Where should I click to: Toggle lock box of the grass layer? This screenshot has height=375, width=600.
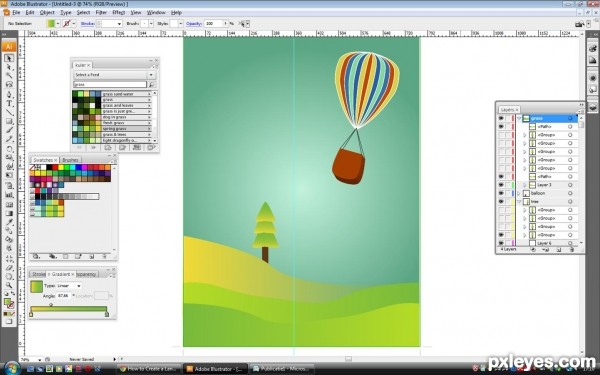point(508,118)
